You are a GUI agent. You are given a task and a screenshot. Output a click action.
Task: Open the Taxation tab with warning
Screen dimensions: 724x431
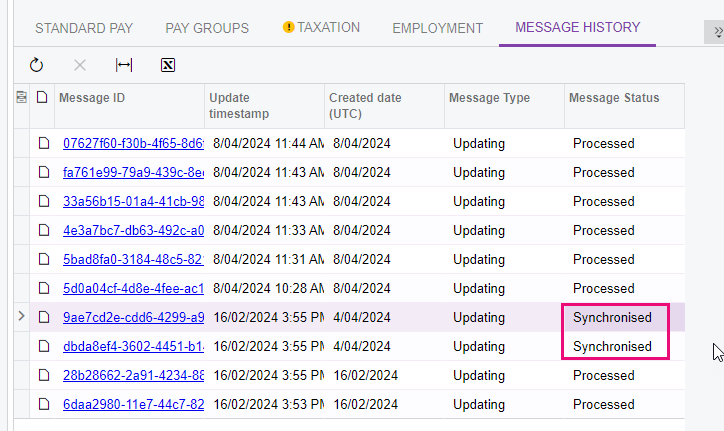click(x=321, y=28)
